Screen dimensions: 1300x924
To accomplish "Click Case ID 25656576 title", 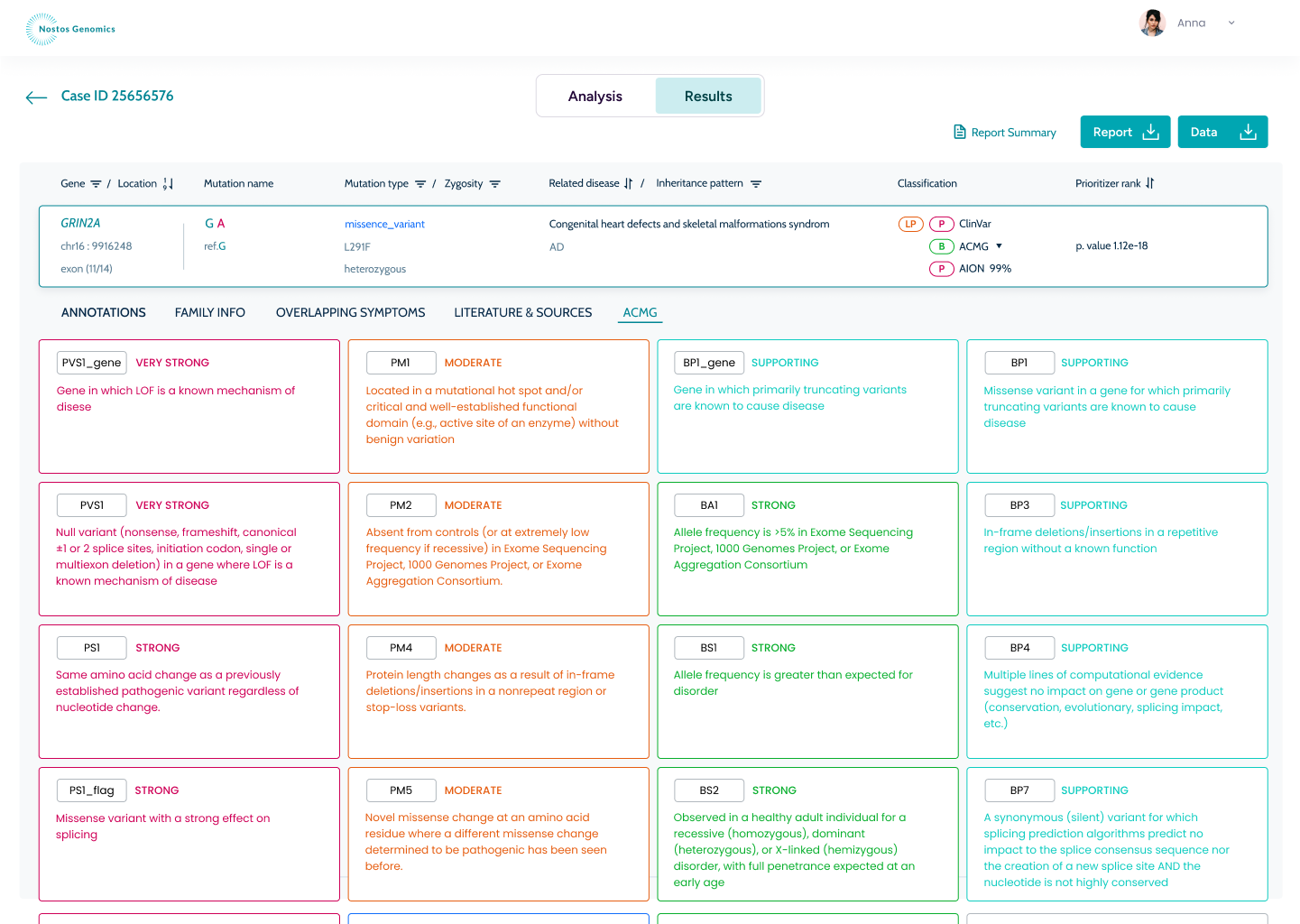I will [117, 96].
